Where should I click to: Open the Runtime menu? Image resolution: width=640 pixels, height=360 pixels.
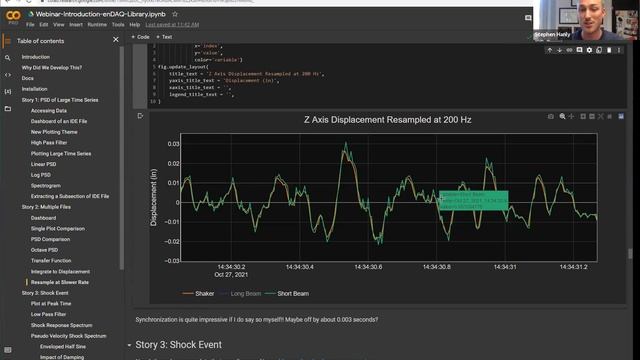[97, 25]
